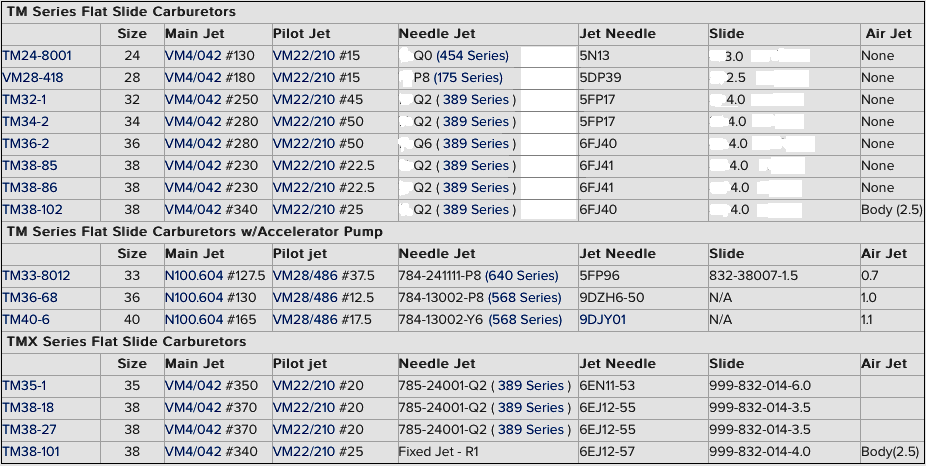Open the 568 Series link for TM40-6
The height and width of the screenshot is (466, 926).
click(525, 320)
